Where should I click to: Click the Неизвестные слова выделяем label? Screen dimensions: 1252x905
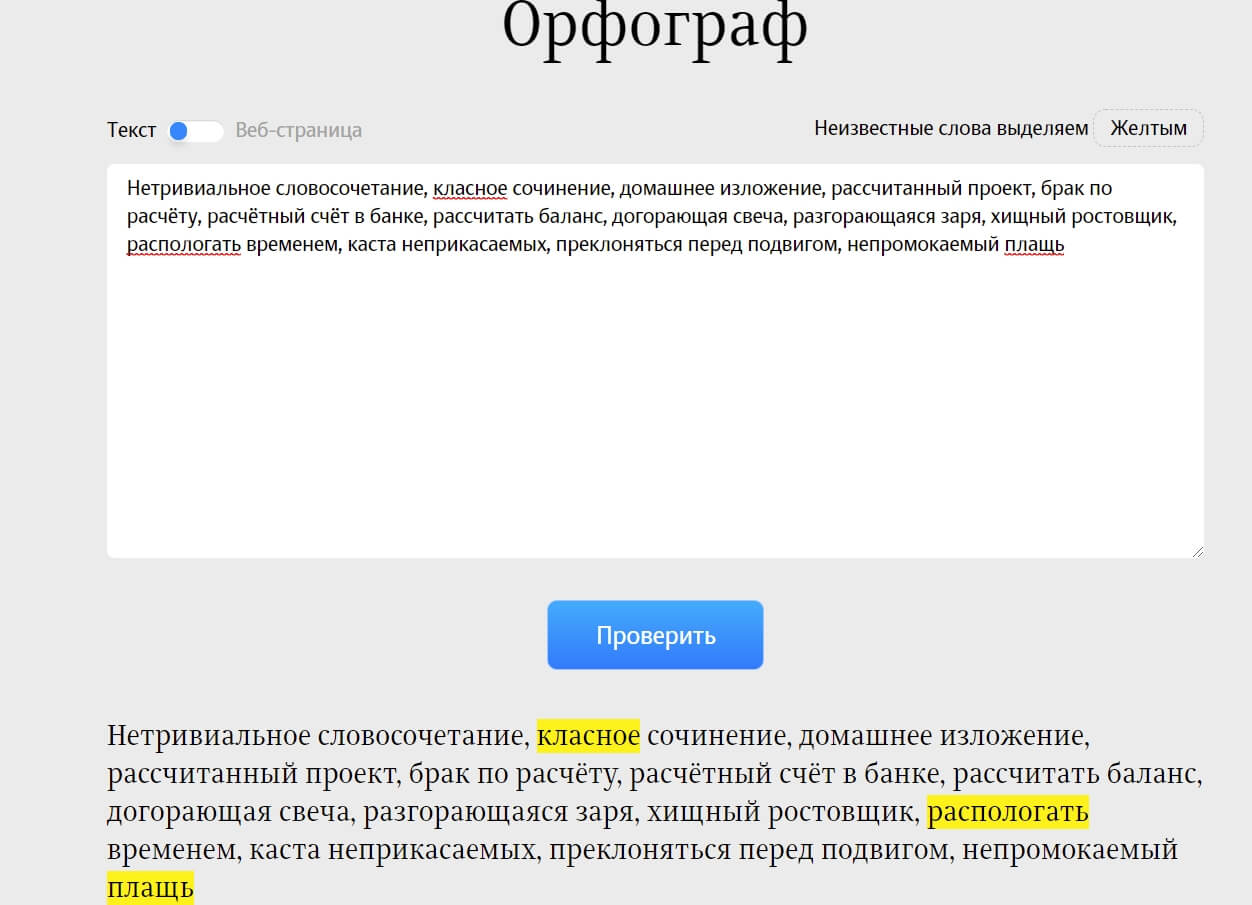pos(951,128)
